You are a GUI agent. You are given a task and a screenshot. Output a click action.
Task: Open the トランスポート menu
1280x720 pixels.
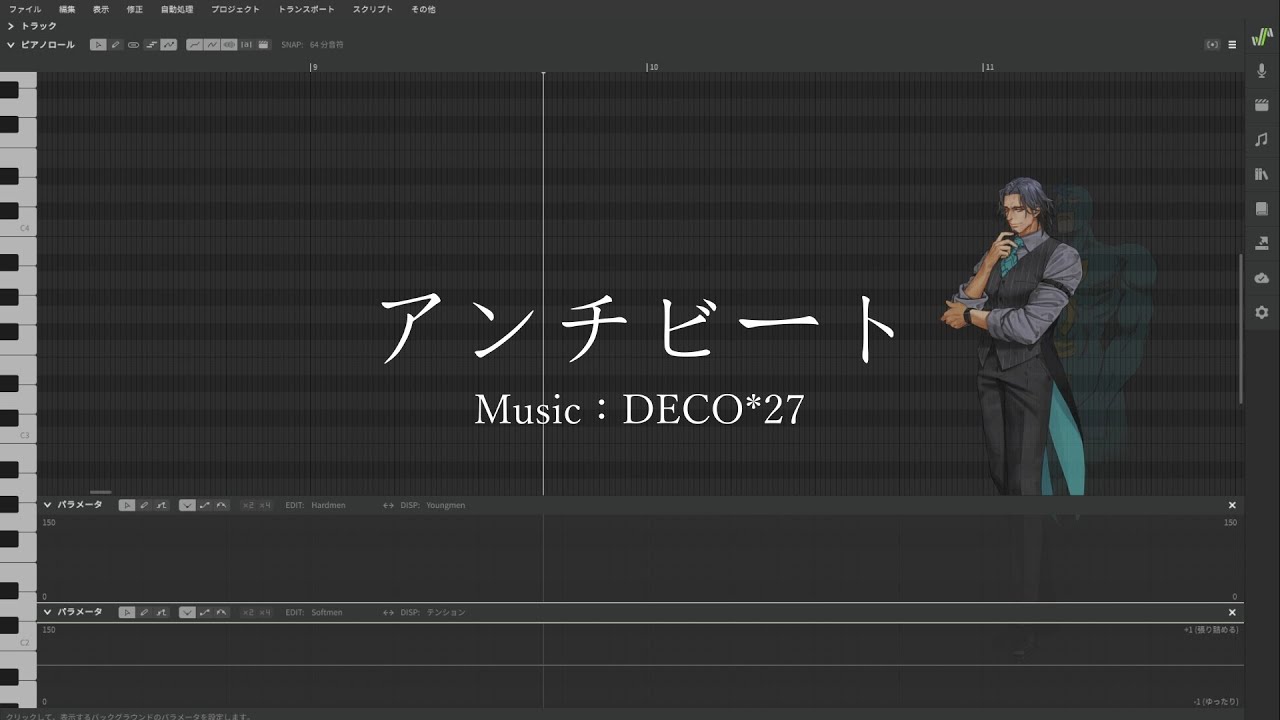tap(307, 9)
